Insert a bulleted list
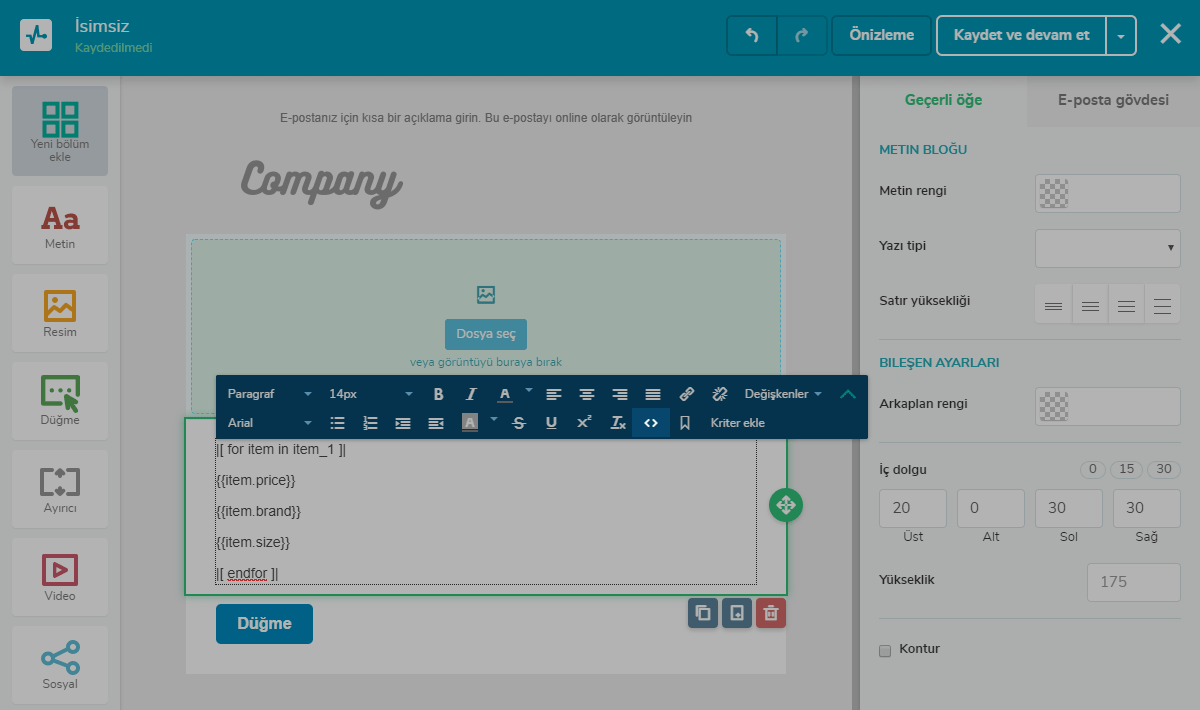1200x710 pixels. pyautogui.click(x=337, y=423)
